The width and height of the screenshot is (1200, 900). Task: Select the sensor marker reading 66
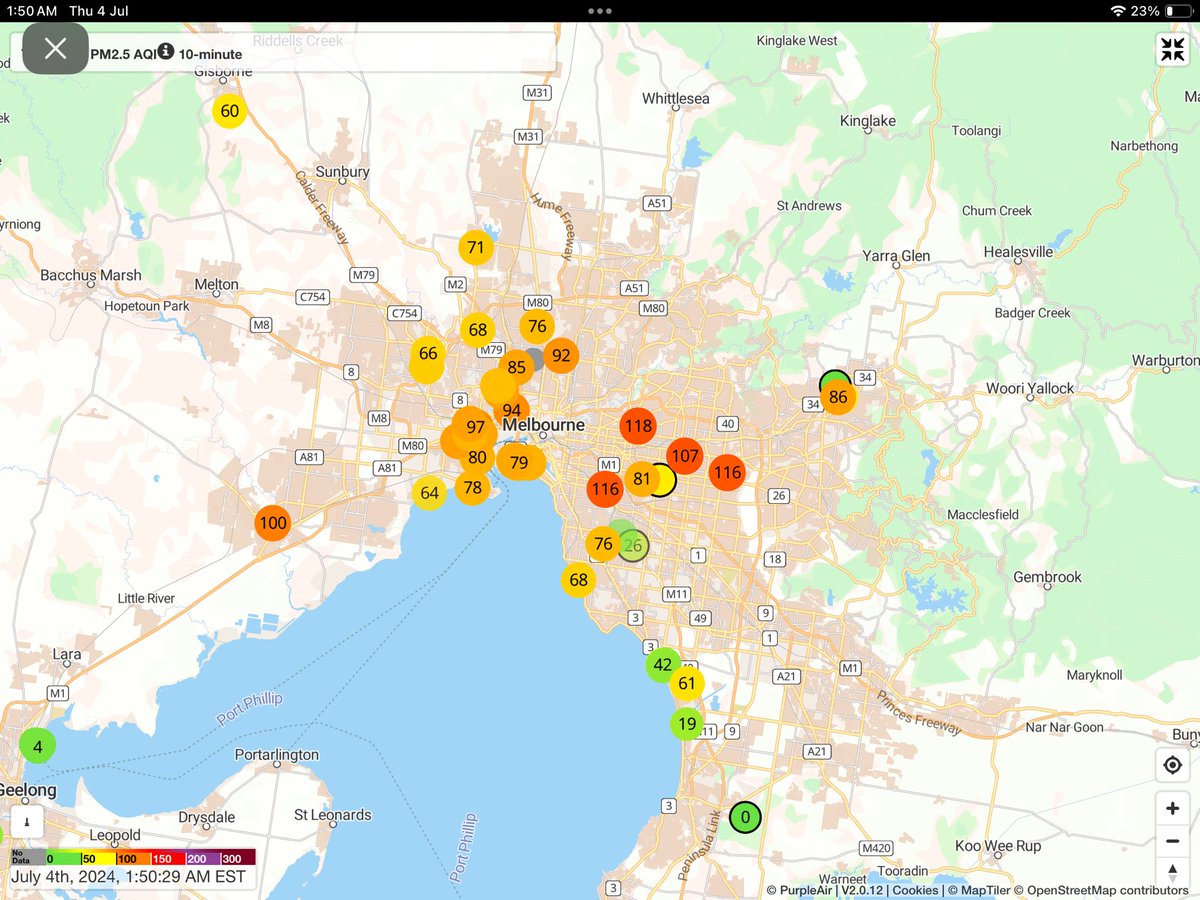click(428, 353)
